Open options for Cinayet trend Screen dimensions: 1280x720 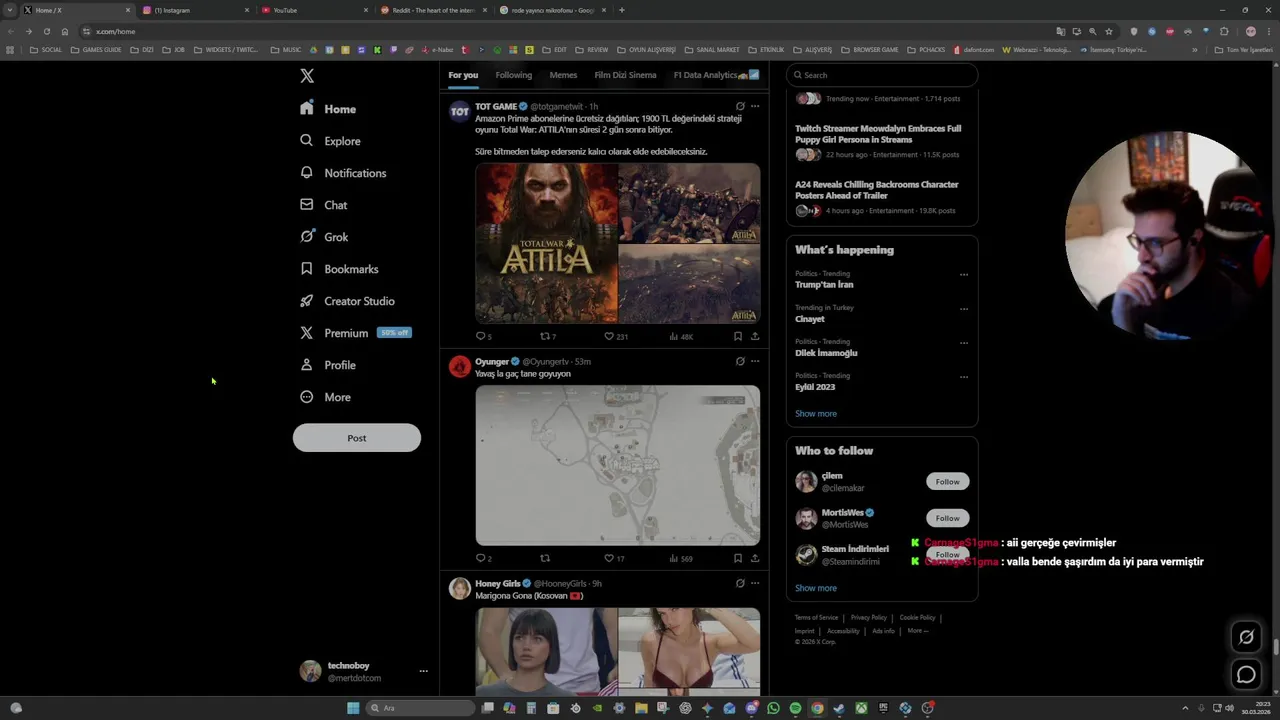[964, 309]
